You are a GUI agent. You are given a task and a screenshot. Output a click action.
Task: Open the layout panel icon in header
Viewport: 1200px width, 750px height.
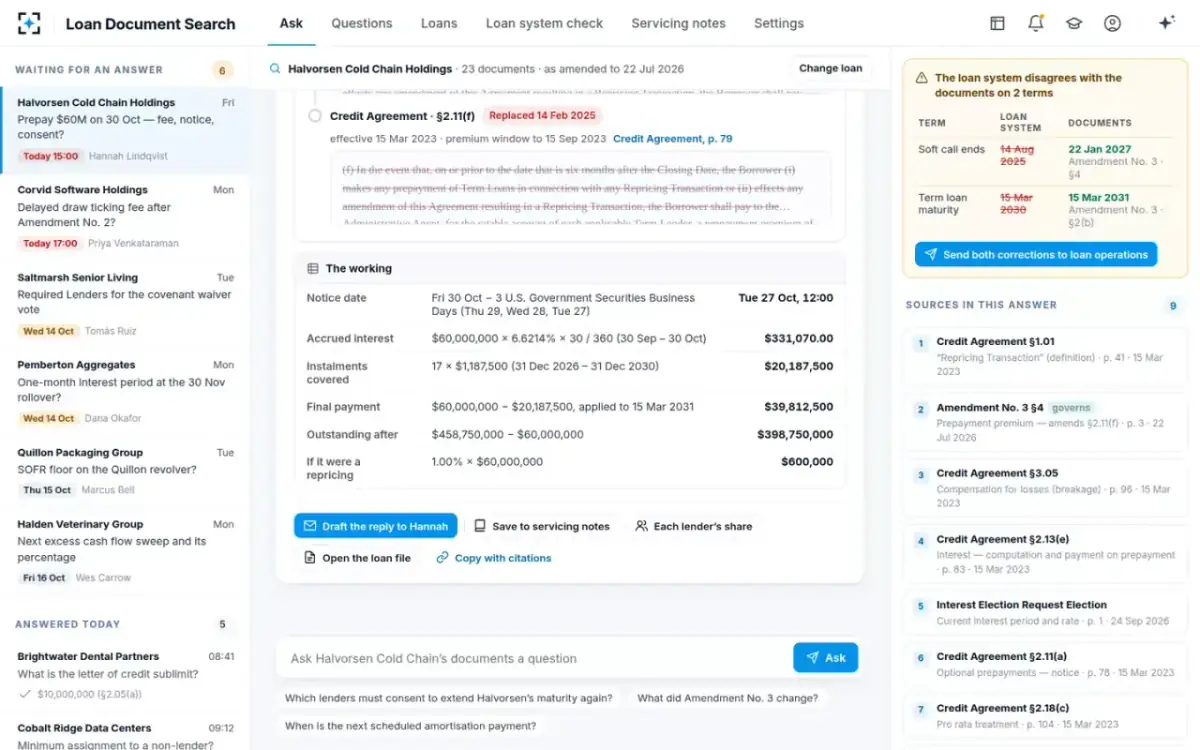[997, 23]
